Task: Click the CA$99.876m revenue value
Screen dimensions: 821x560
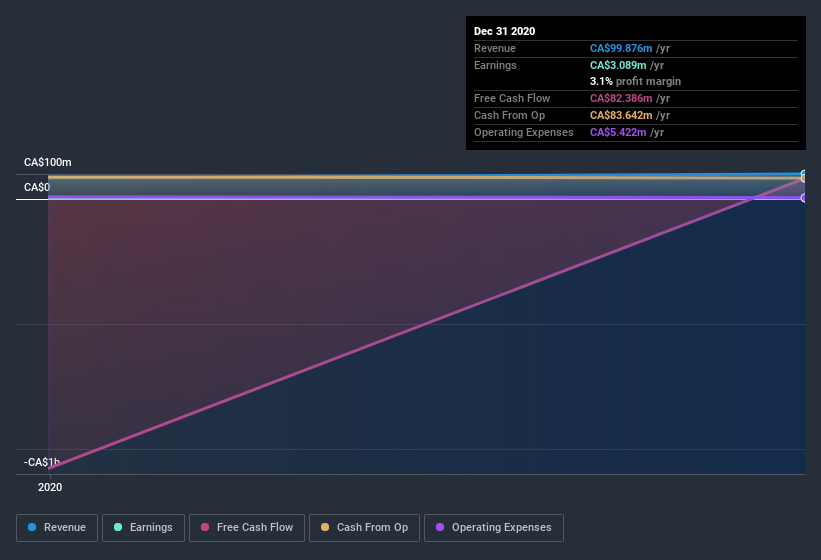Action: click(621, 48)
